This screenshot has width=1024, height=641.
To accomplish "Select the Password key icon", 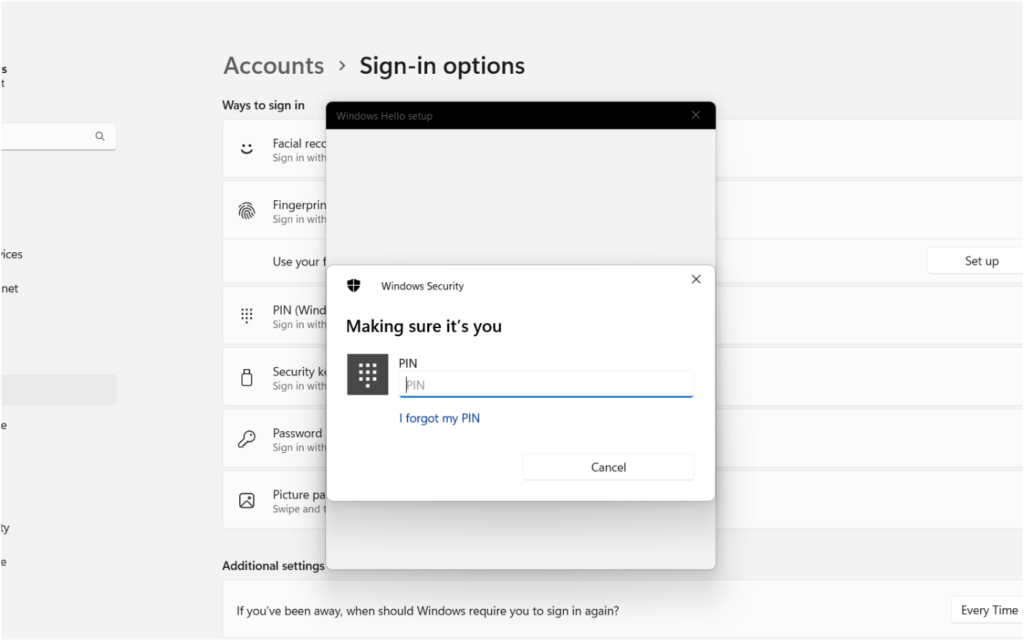I will (246, 438).
